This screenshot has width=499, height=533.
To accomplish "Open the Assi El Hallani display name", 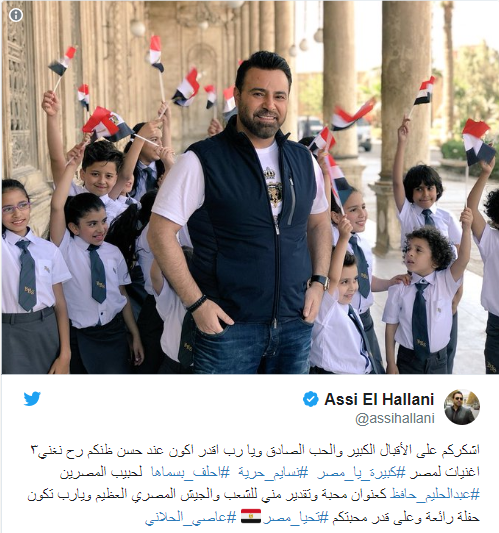I will click(379, 399).
